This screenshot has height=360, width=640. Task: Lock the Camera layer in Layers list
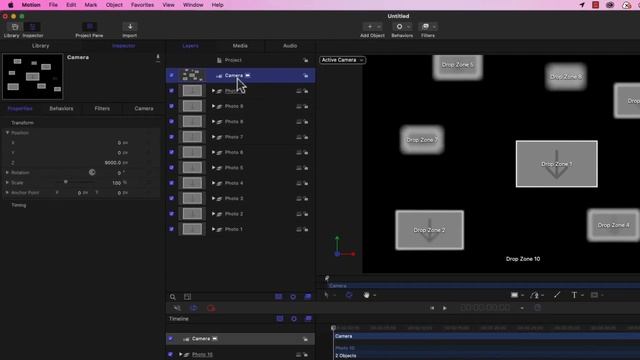(x=306, y=76)
